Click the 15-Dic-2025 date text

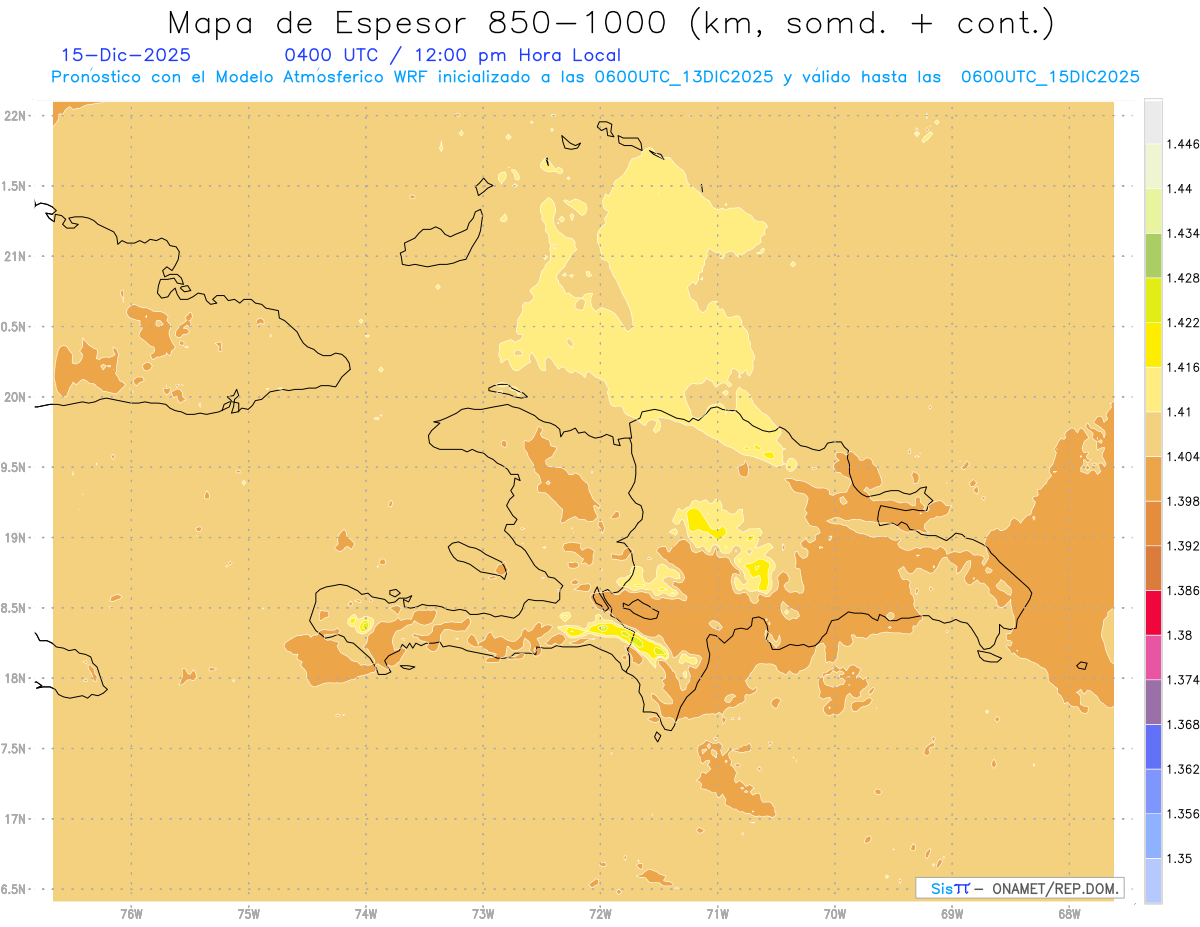click(126, 56)
